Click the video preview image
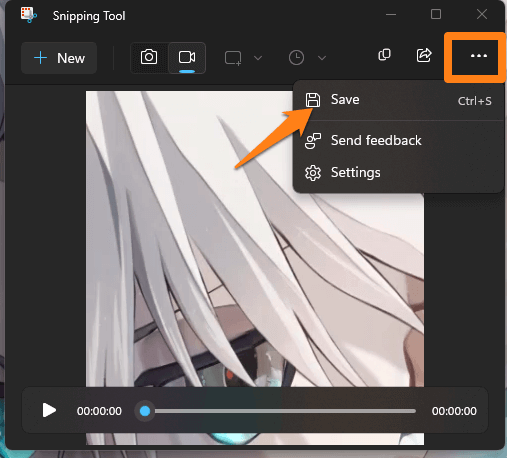 pos(255,268)
